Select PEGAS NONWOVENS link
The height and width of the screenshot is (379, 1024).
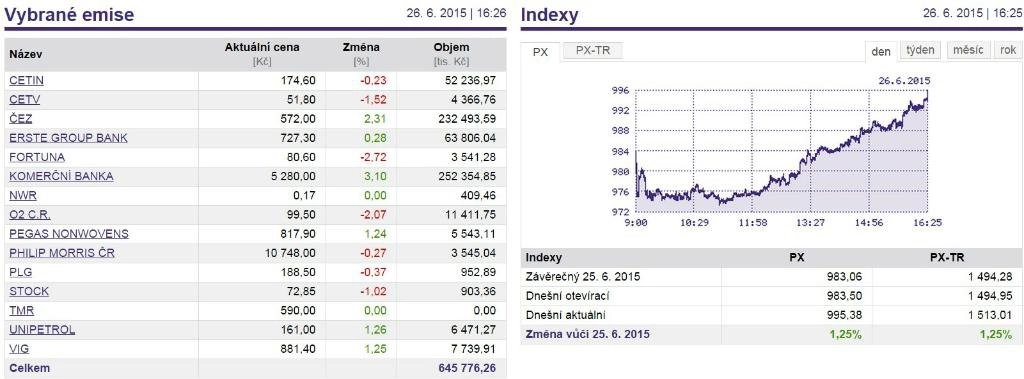pyautogui.click(x=69, y=233)
